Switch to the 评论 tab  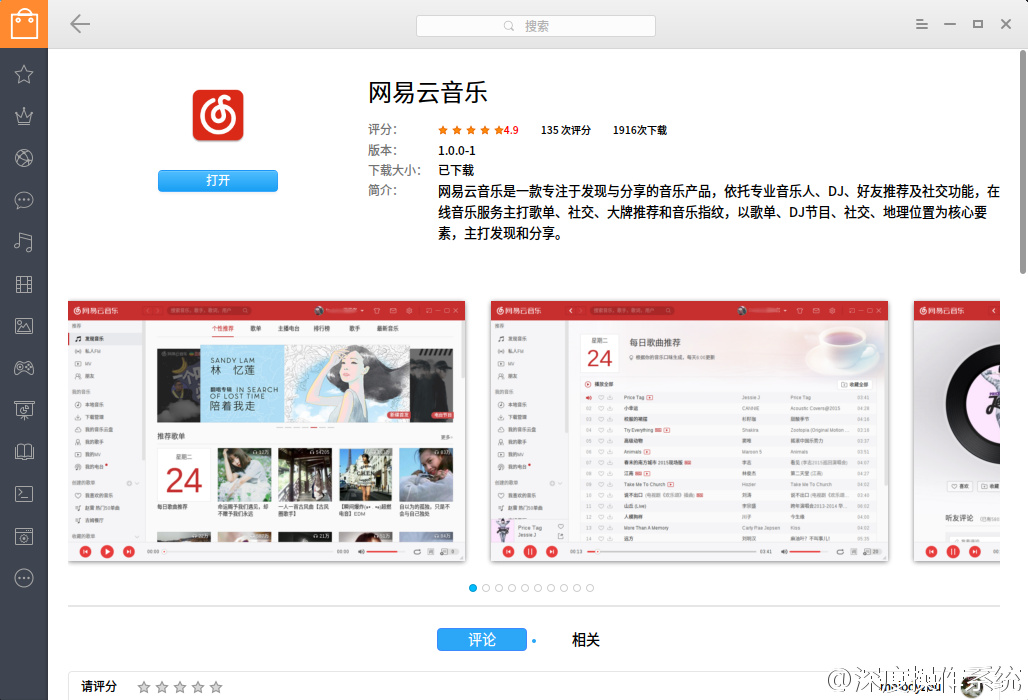[481, 640]
